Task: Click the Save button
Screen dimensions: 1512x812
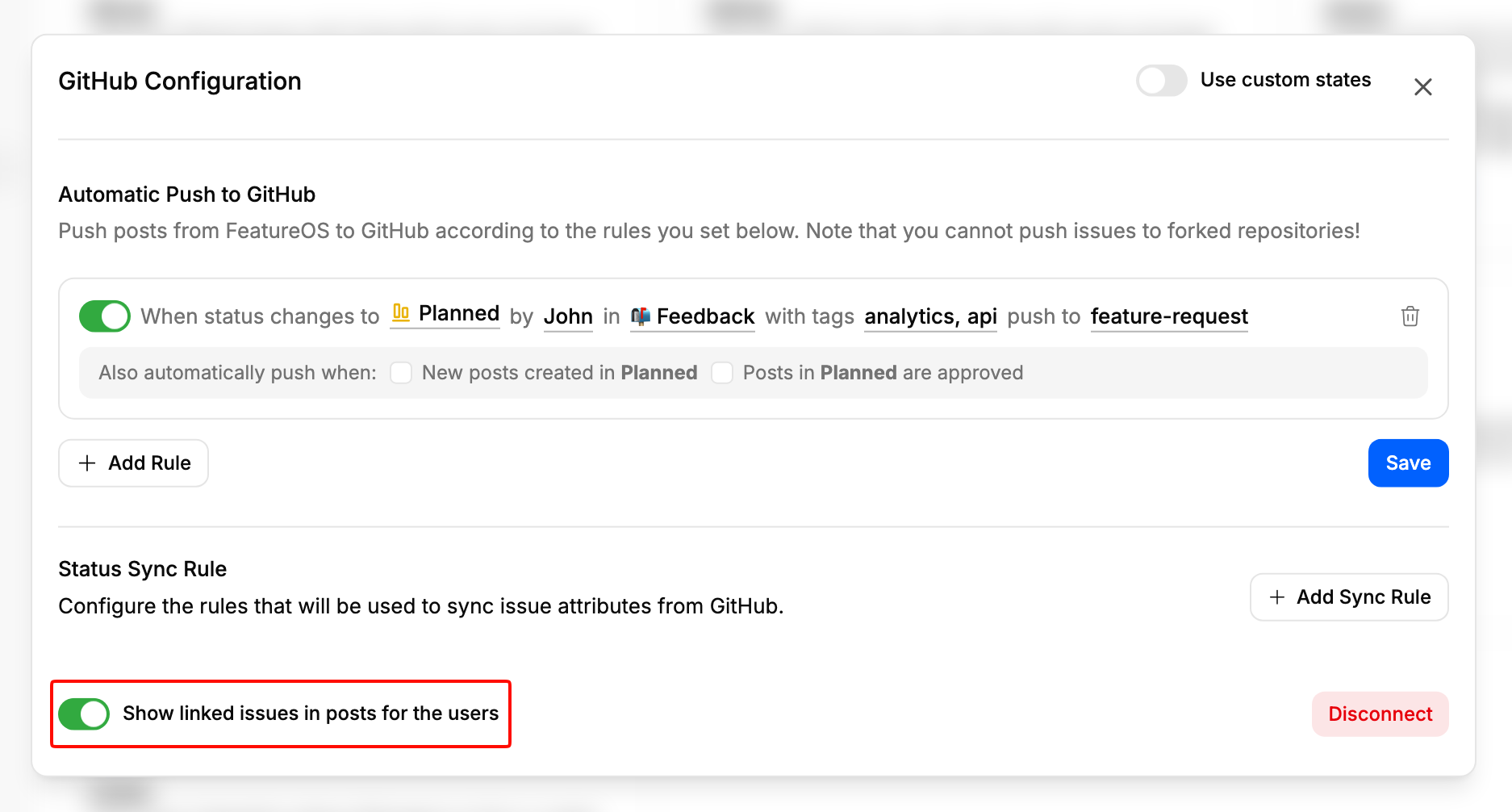Action: (1408, 463)
